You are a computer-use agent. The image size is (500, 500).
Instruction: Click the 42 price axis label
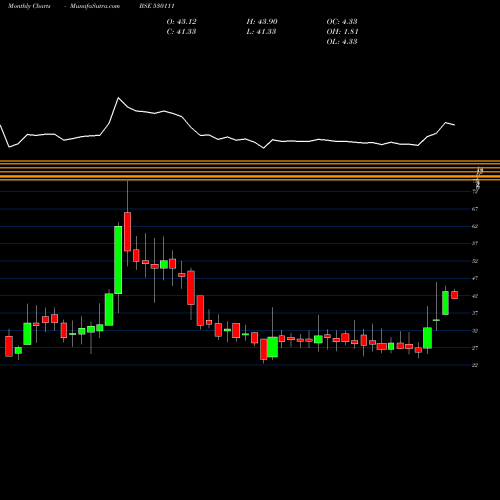pos(475,296)
